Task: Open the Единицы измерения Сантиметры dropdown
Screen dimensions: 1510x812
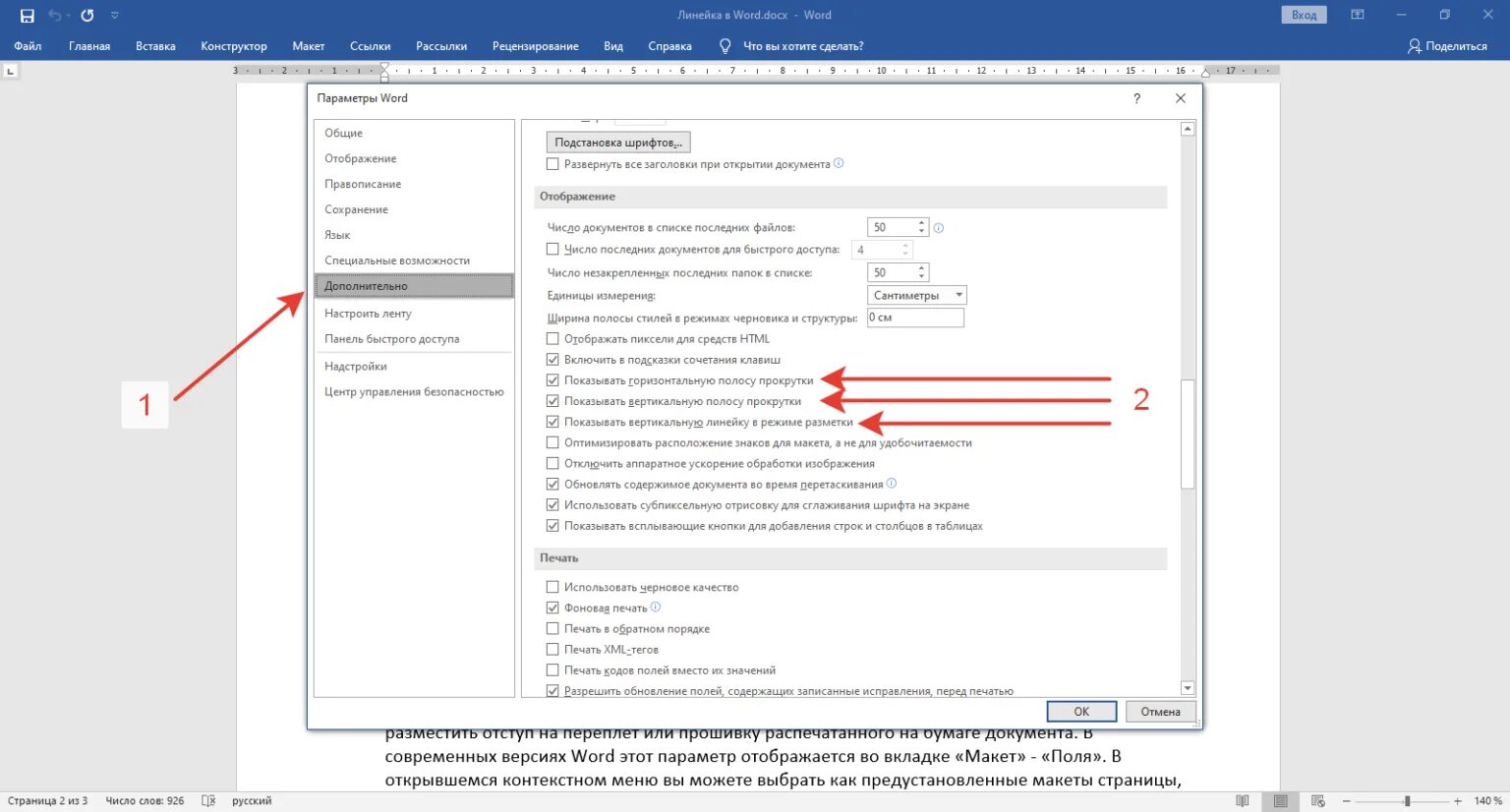Action: tap(917, 295)
